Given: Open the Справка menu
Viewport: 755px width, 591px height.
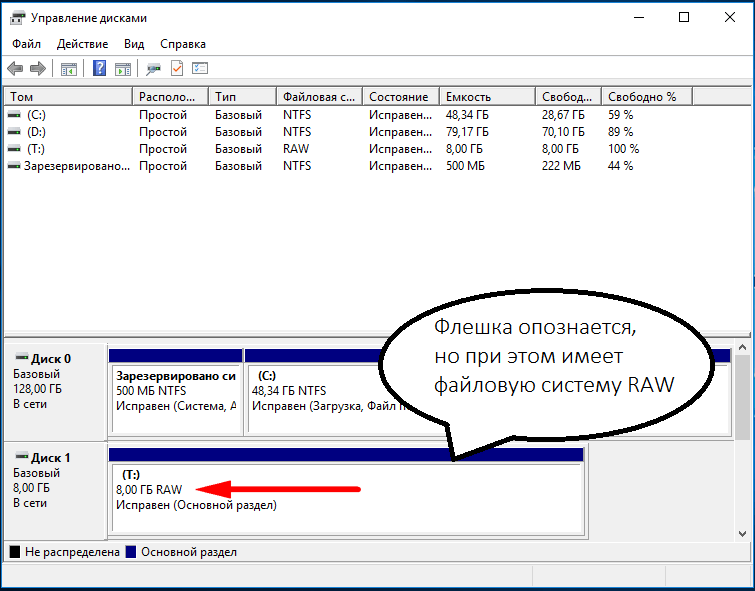Looking at the screenshot, I should tap(183, 44).
